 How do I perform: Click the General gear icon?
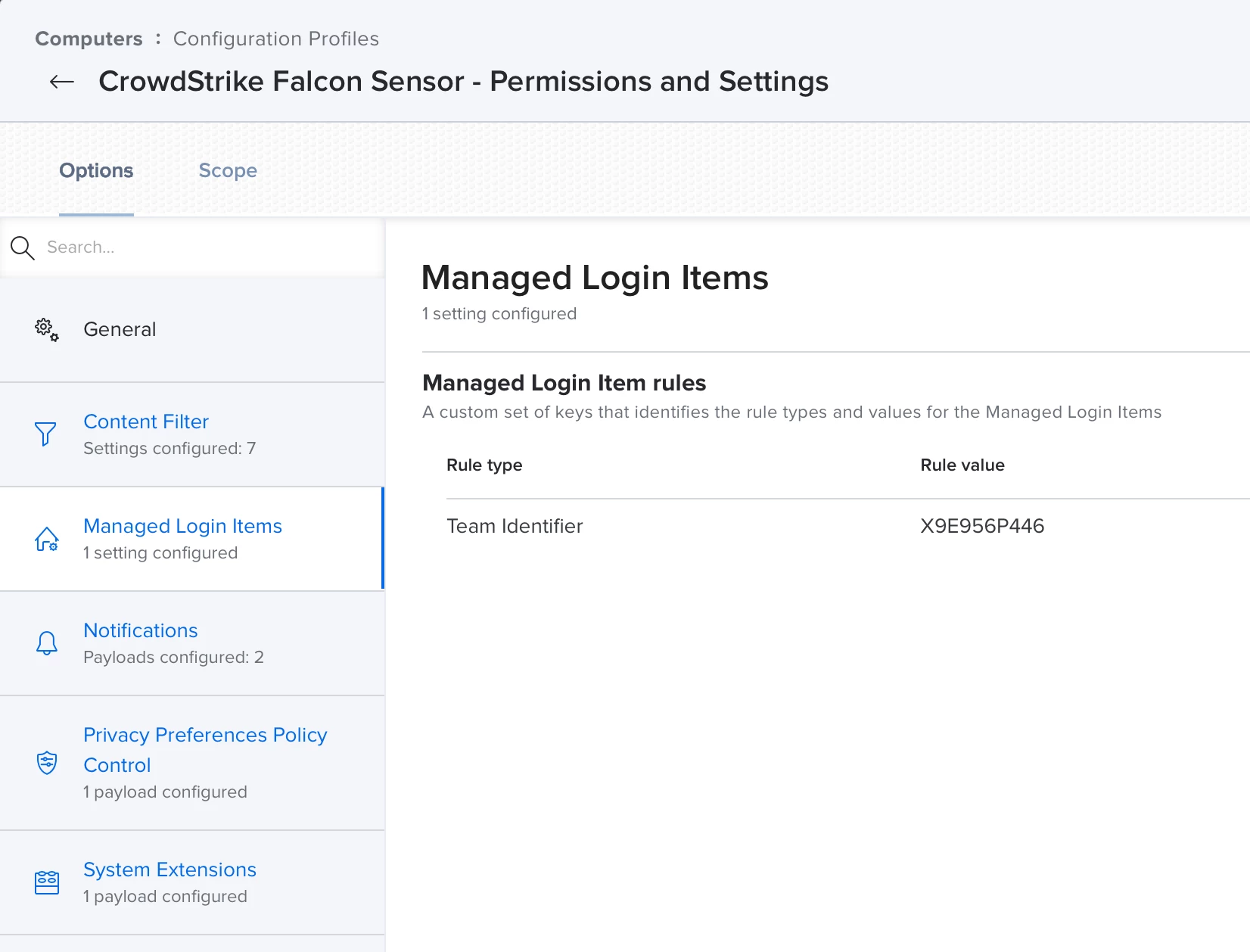[46, 330]
